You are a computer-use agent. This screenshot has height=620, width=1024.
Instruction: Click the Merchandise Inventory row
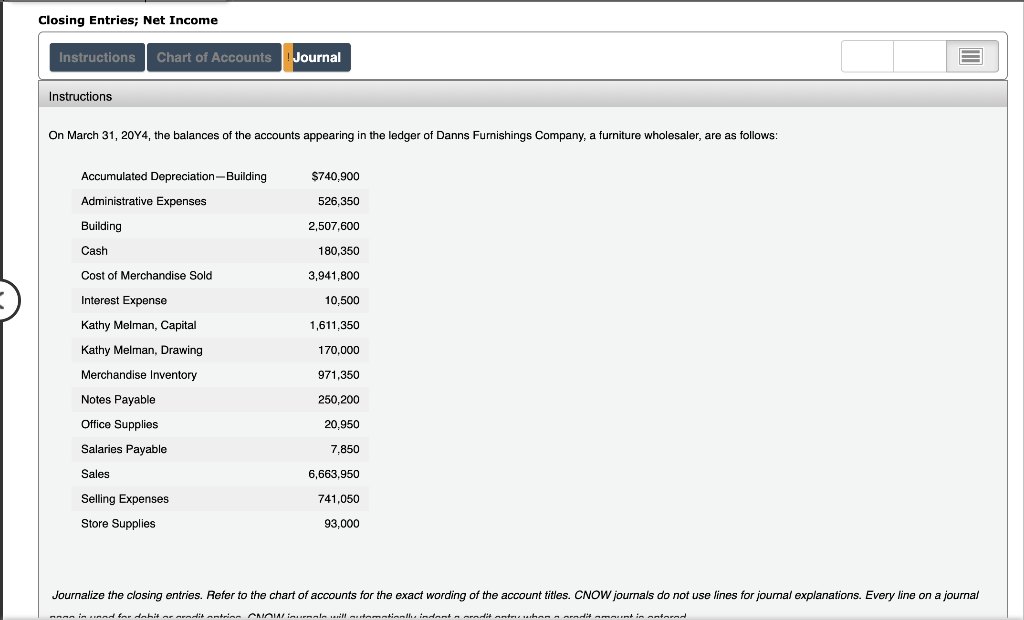(x=220, y=374)
